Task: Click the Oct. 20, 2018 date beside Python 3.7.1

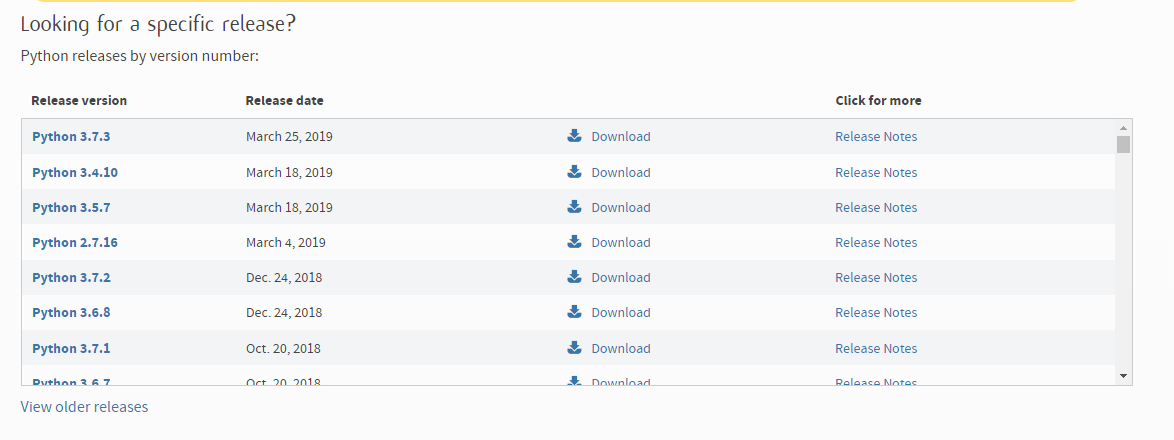Action: click(x=283, y=349)
